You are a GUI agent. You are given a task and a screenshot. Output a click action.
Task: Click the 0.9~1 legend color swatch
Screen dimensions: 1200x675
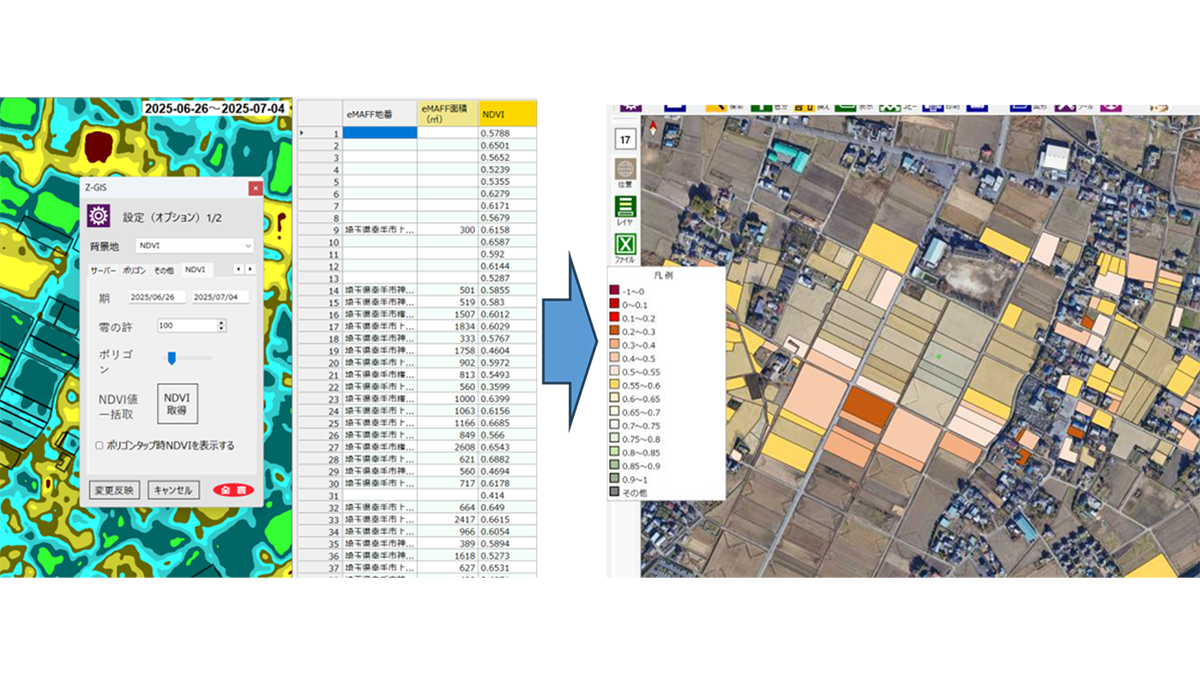pyautogui.click(x=615, y=479)
